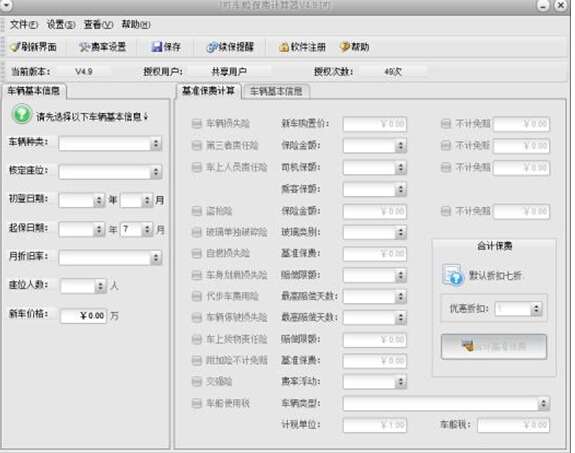This screenshot has width=575, height=453.
Task: Enable the 车辆损失险 checkbox
Action: pos(197,124)
